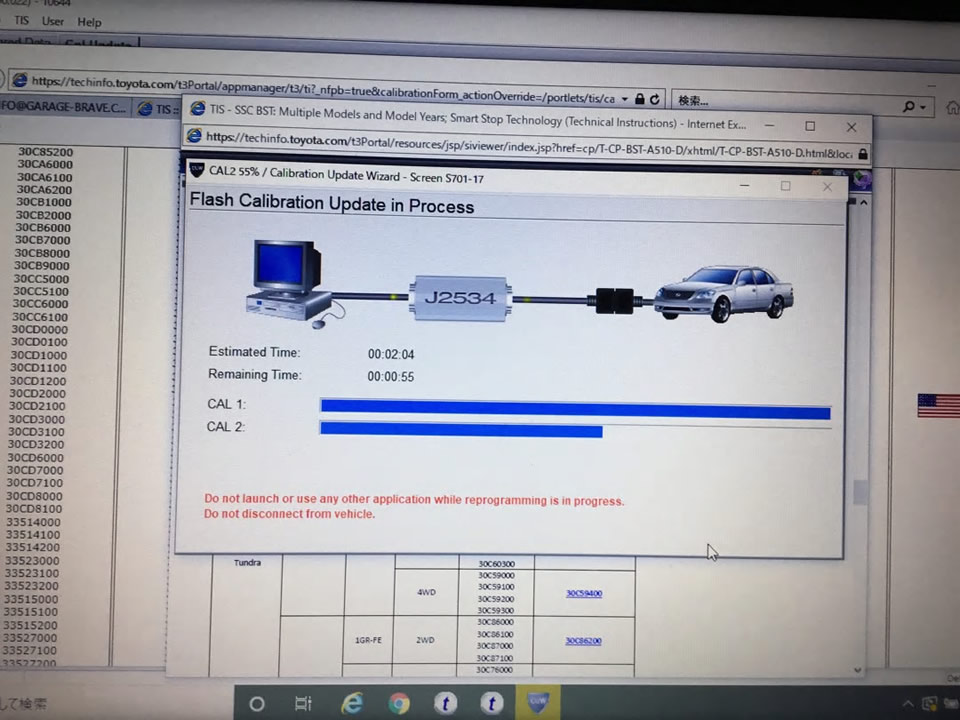Open the 30C86200 calibration link
The width and height of the screenshot is (960, 720).
point(583,641)
